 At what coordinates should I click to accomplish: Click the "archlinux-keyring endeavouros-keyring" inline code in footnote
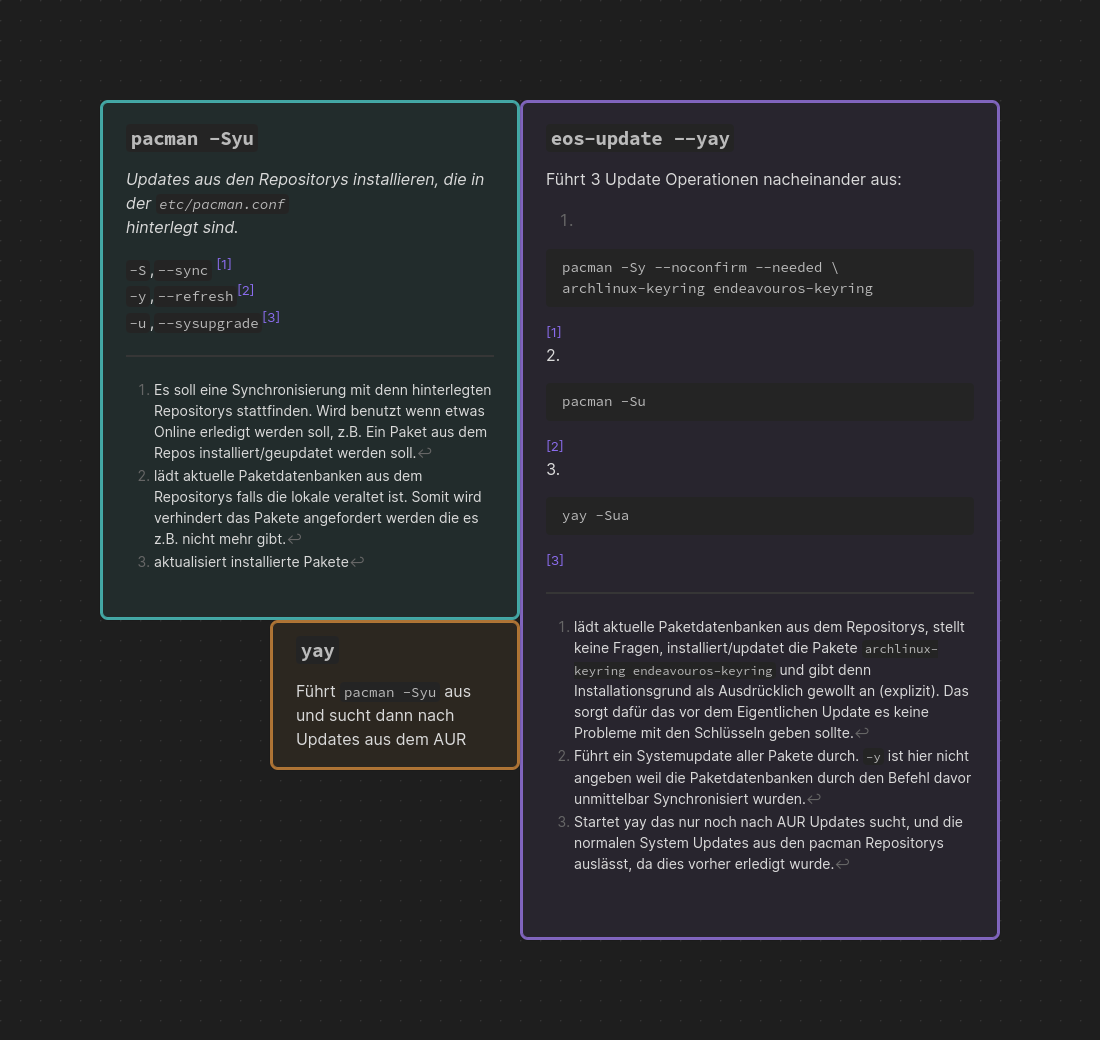point(756,660)
